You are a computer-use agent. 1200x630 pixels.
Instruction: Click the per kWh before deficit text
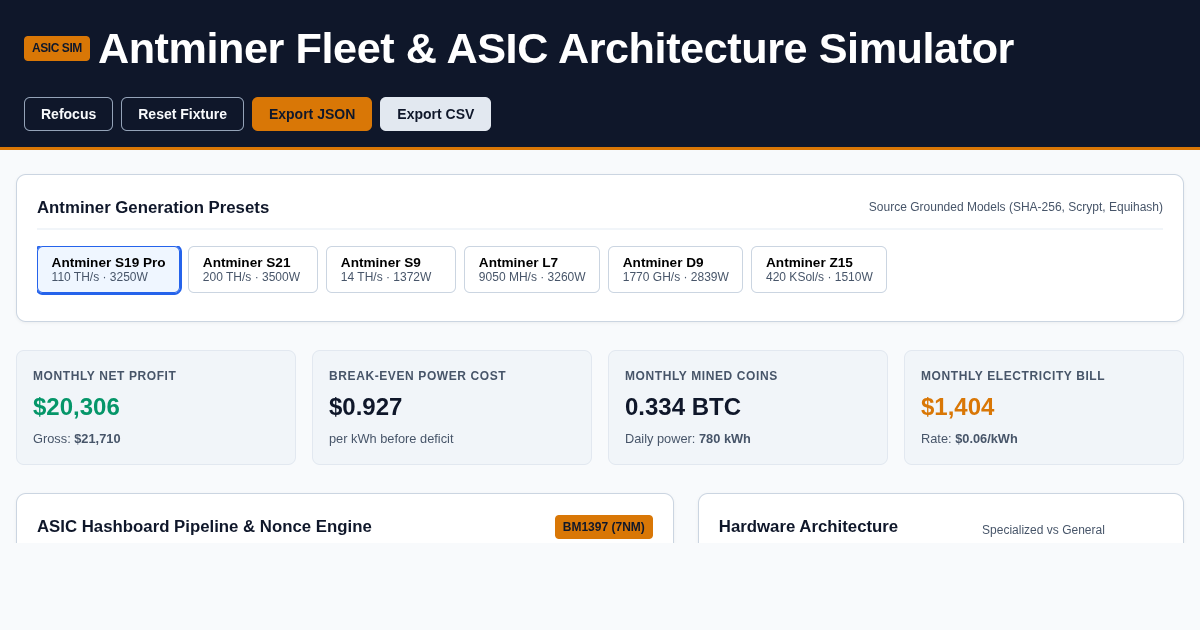point(391,439)
